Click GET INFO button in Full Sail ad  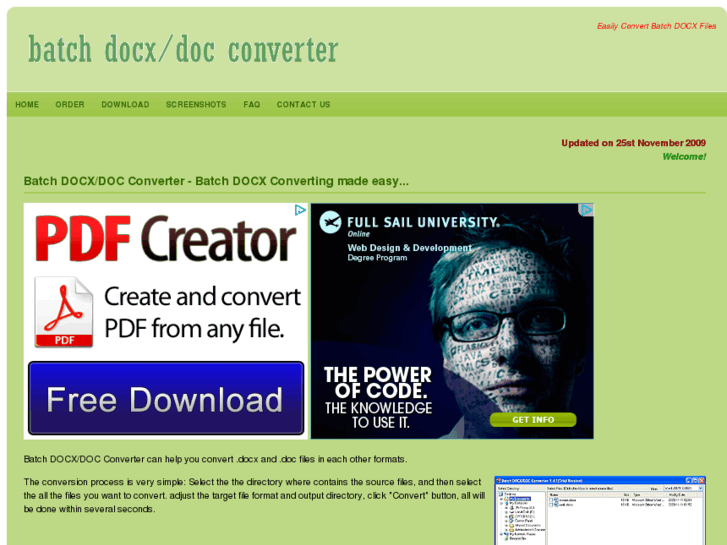[533, 420]
